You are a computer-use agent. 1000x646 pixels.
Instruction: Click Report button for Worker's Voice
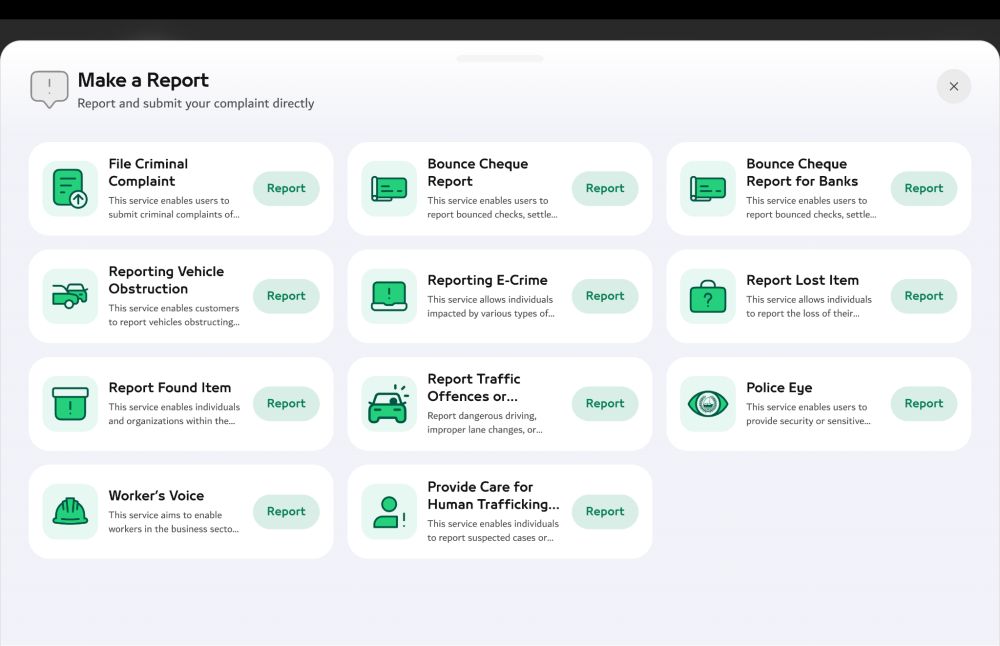pyautogui.click(x=286, y=511)
